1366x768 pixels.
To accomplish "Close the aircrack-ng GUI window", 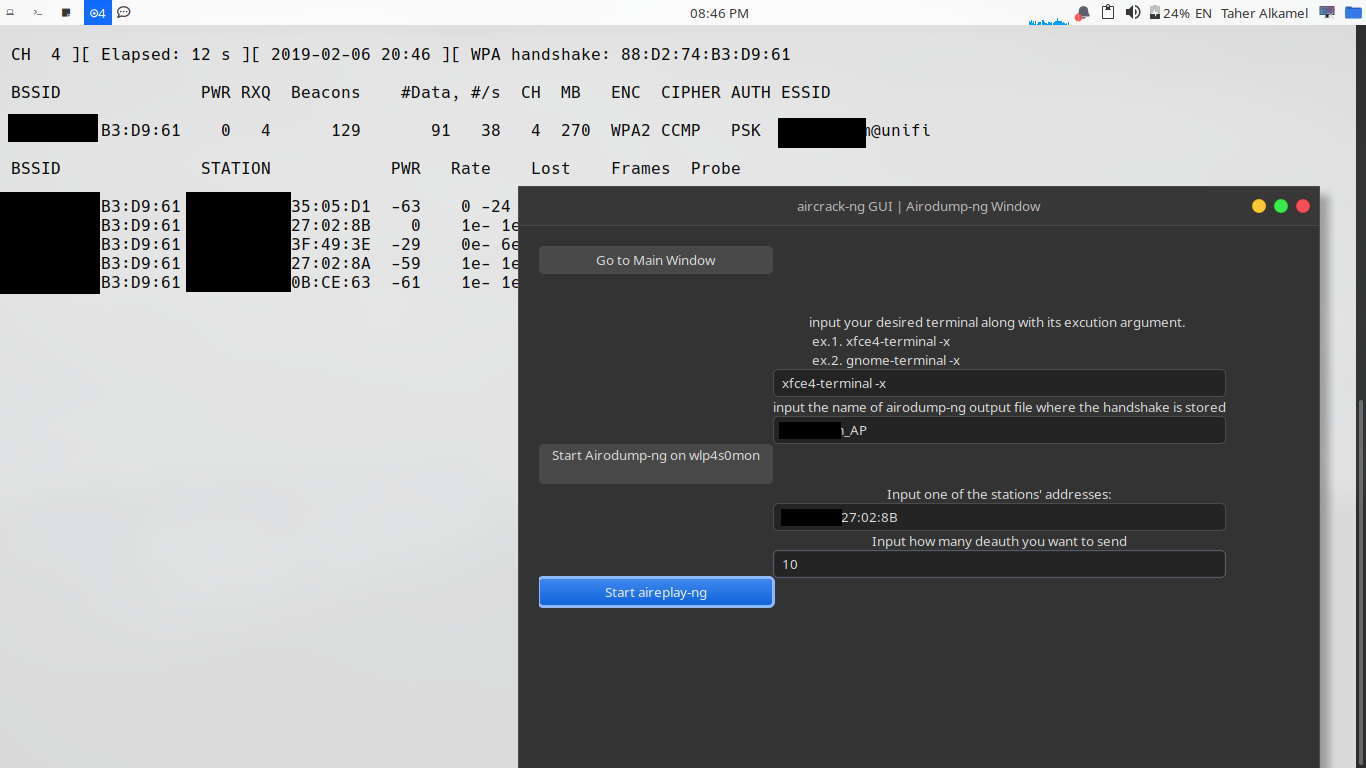I will pyautogui.click(x=1303, y=206).
